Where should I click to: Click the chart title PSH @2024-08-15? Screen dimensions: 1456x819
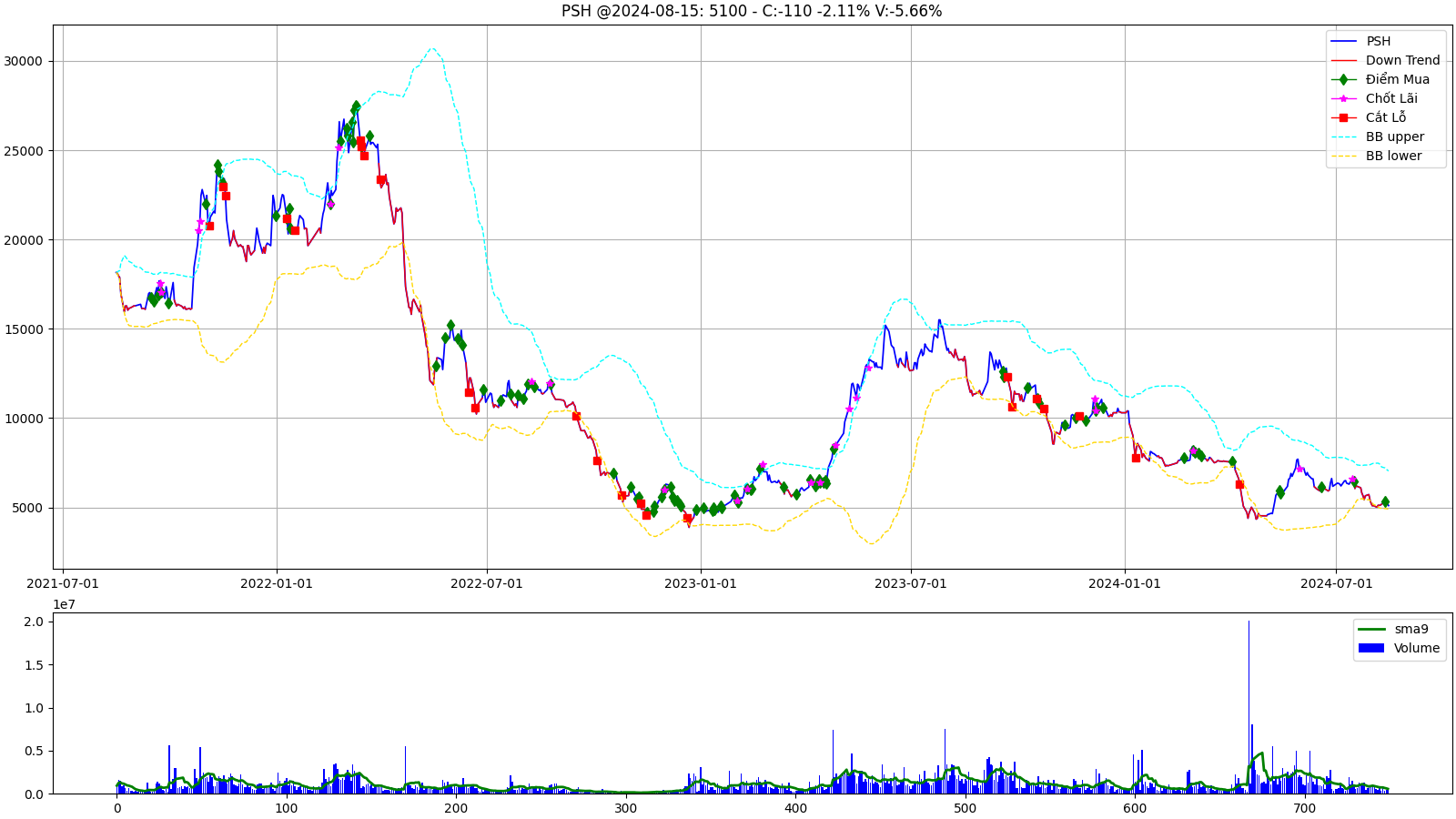tap(751, 11)
